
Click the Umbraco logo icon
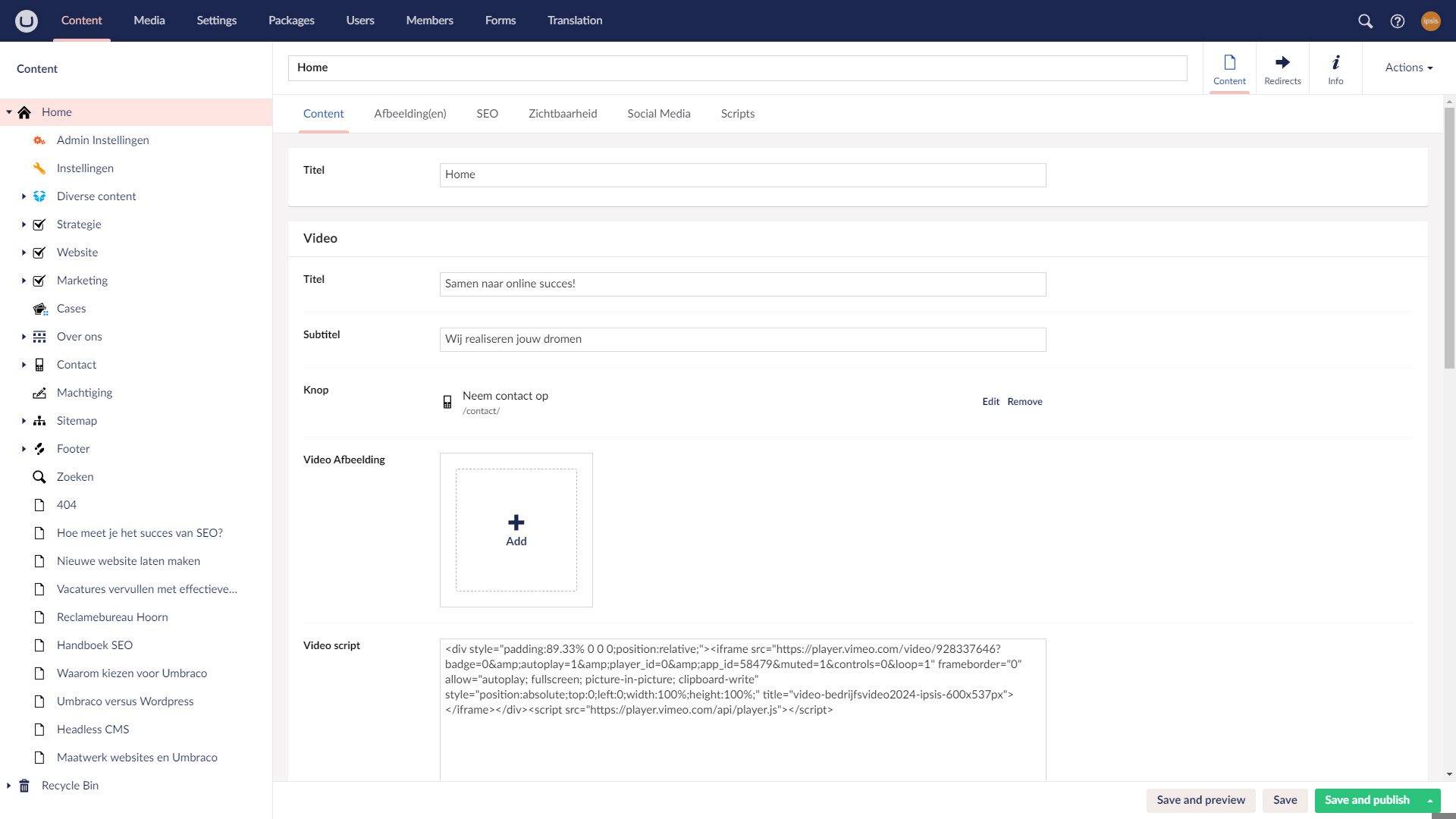click(x=27, y=20)
